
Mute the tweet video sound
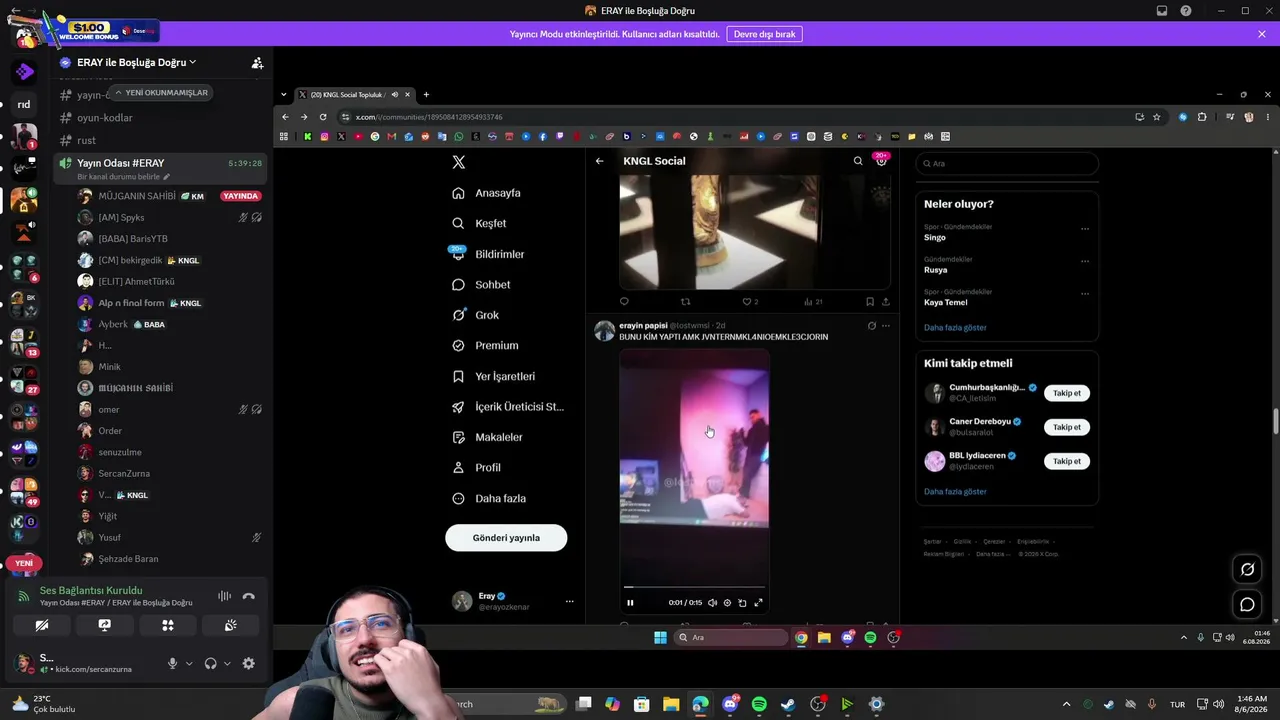pyautogui.click(x=712, y=603)
